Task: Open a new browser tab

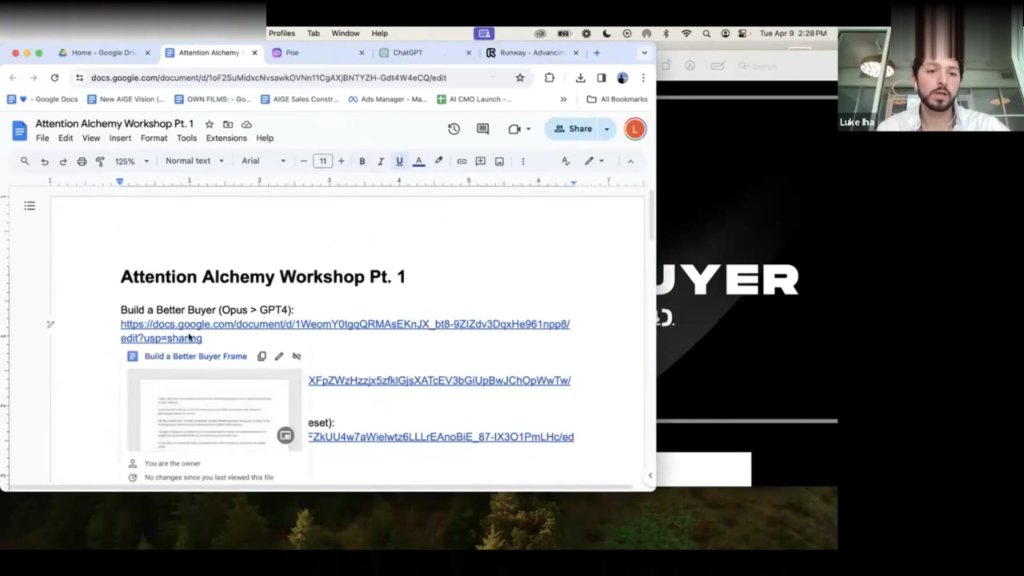Action: click(x=597, y=53)
